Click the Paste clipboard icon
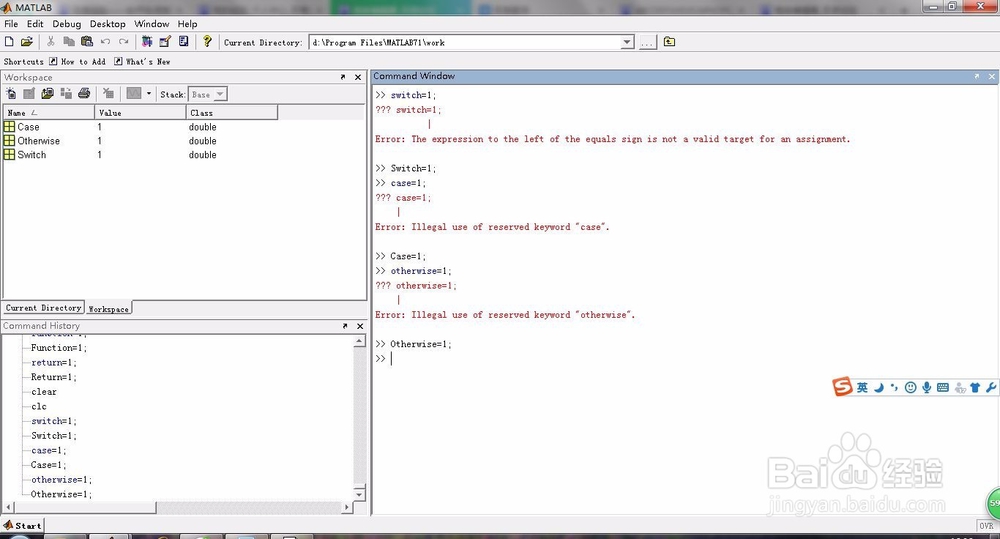The image size is (1000, 539). 87,41
